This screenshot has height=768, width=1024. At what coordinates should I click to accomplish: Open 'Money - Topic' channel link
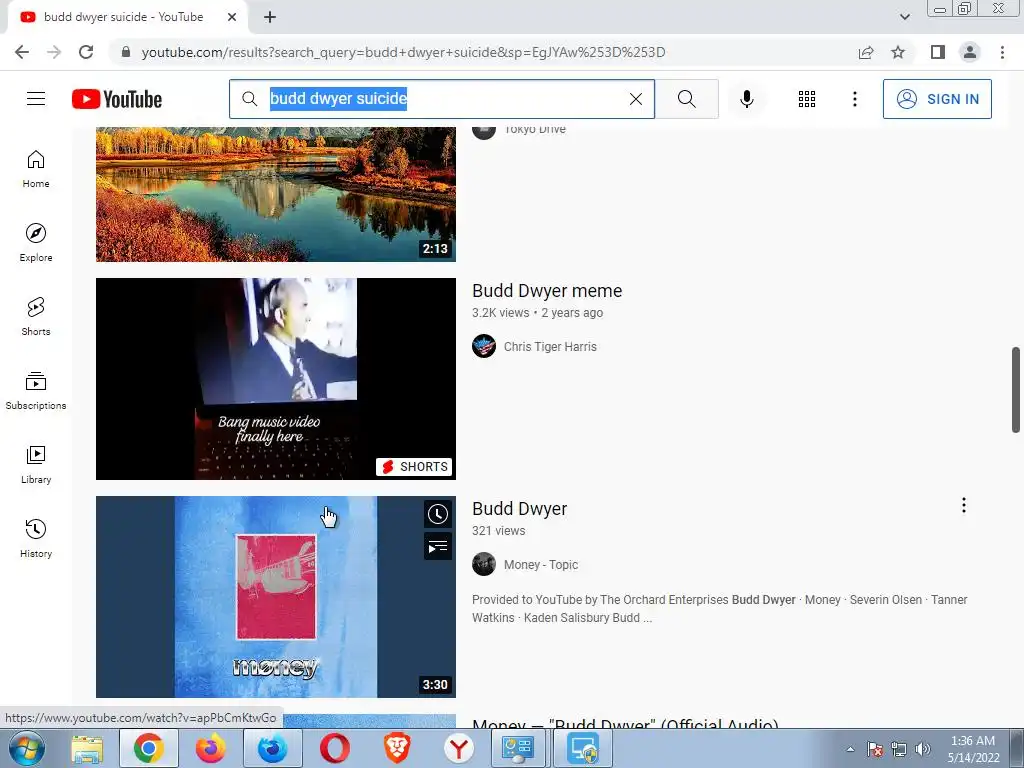click(x=541, y=565)
